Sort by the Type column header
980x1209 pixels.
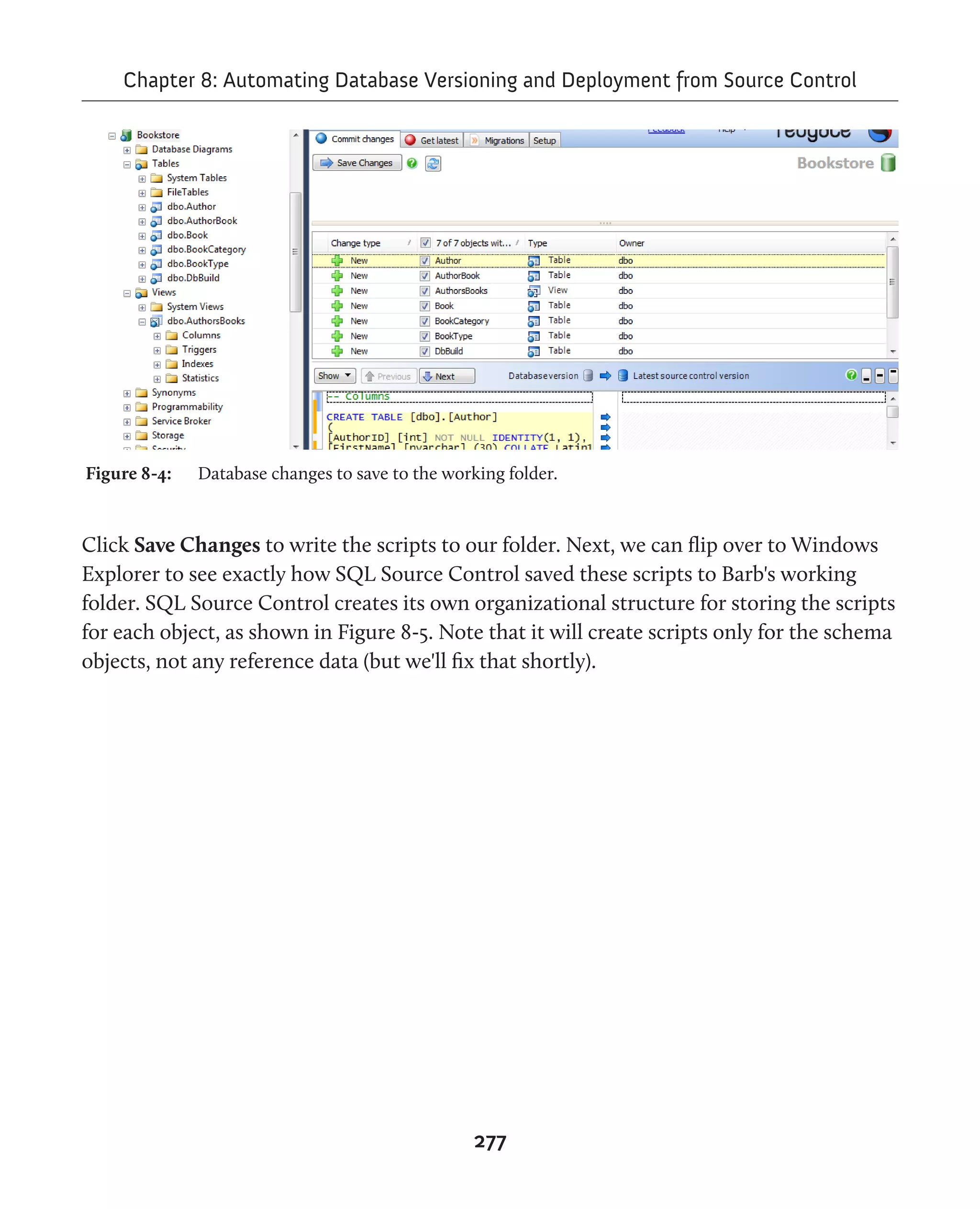[569, 244]
